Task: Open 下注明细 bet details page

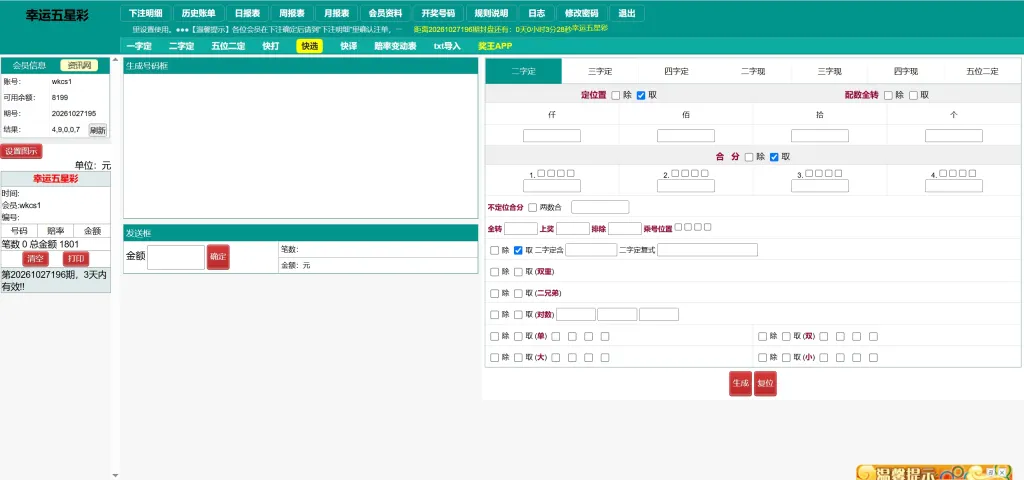Action: (x=146, y=13)
